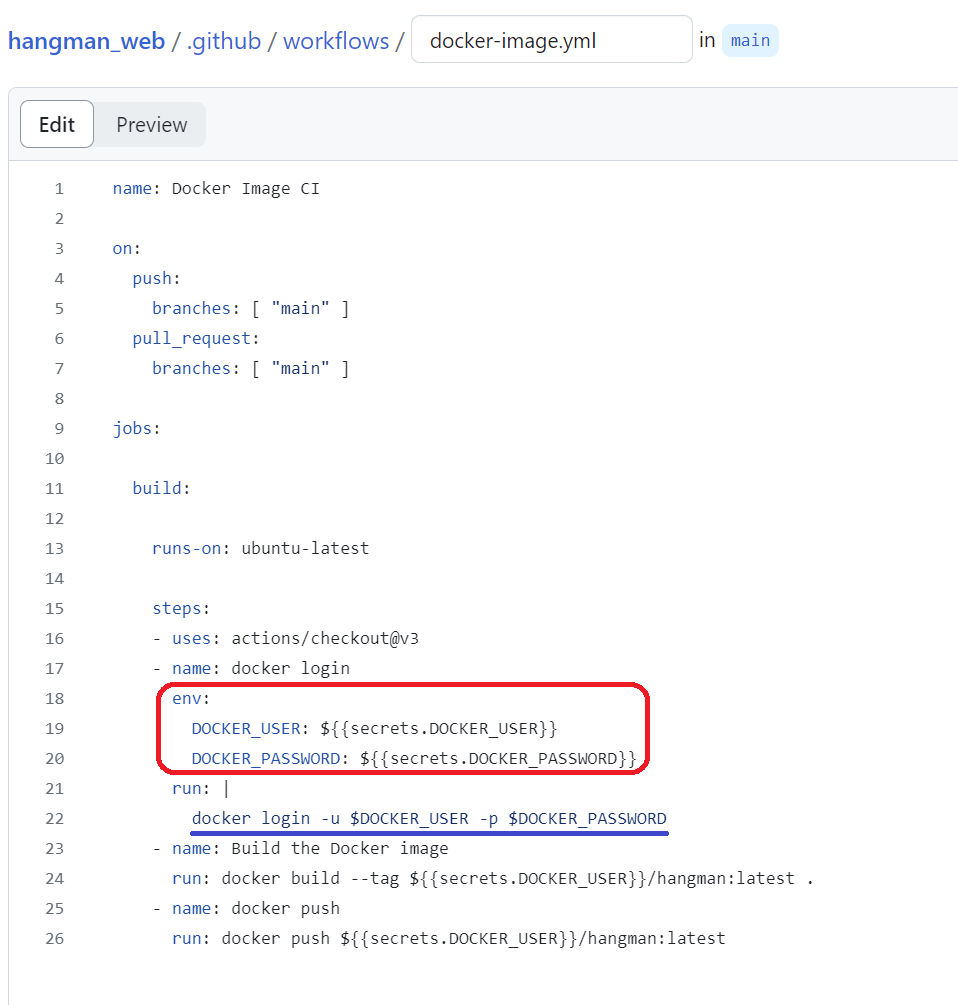Click the 'docker login -u' command line
The width and height of the screenshot is (958, 1005).
coord(429,818)
